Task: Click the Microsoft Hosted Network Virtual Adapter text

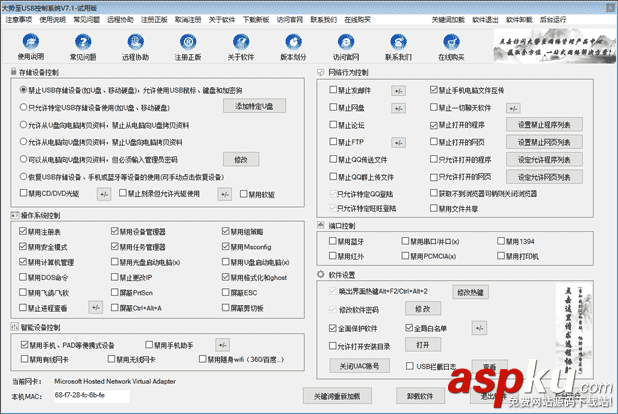Action: (x=115, y=381)
